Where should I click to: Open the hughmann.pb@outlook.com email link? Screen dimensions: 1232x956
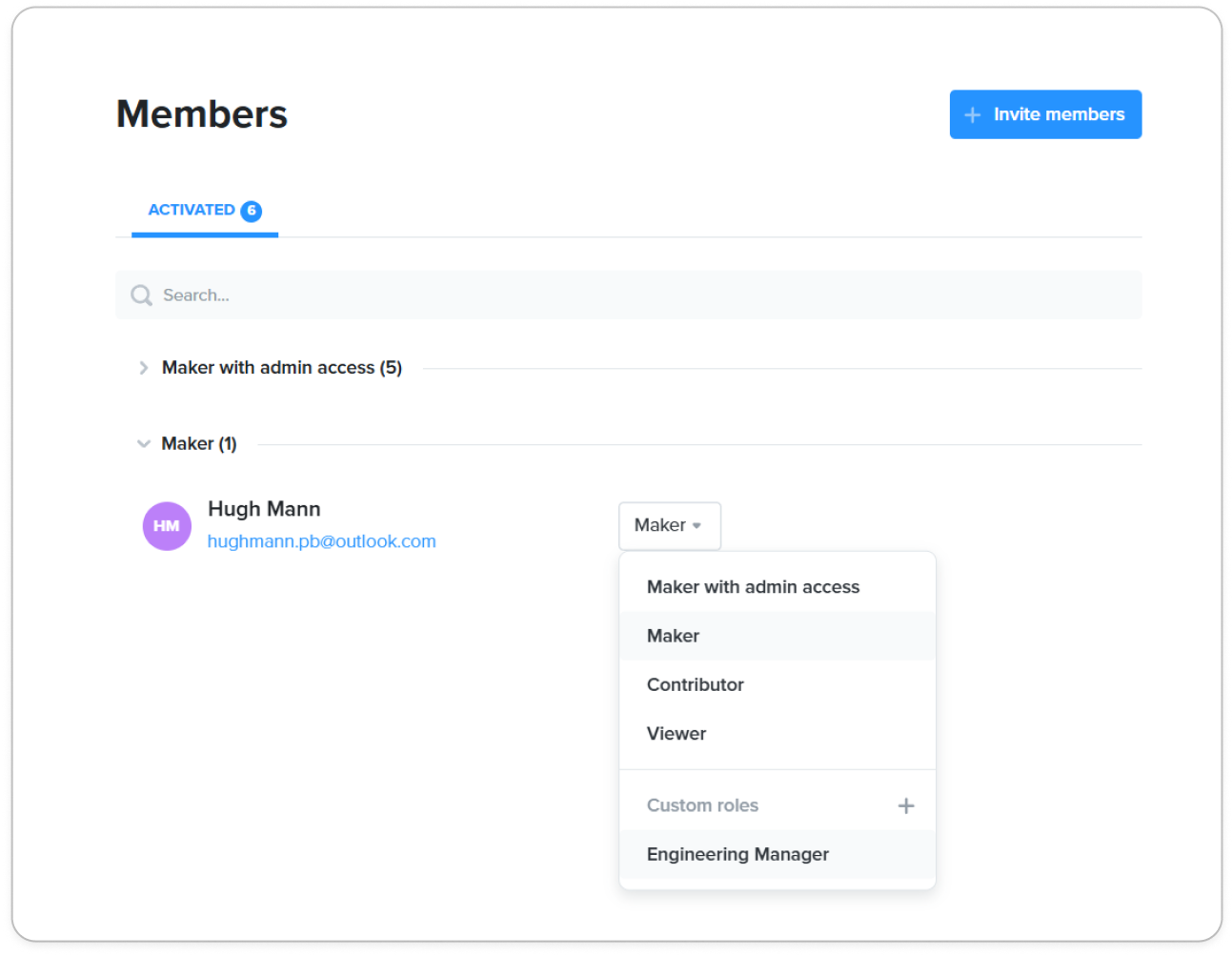pyautogui.click(x=321, y=541)
